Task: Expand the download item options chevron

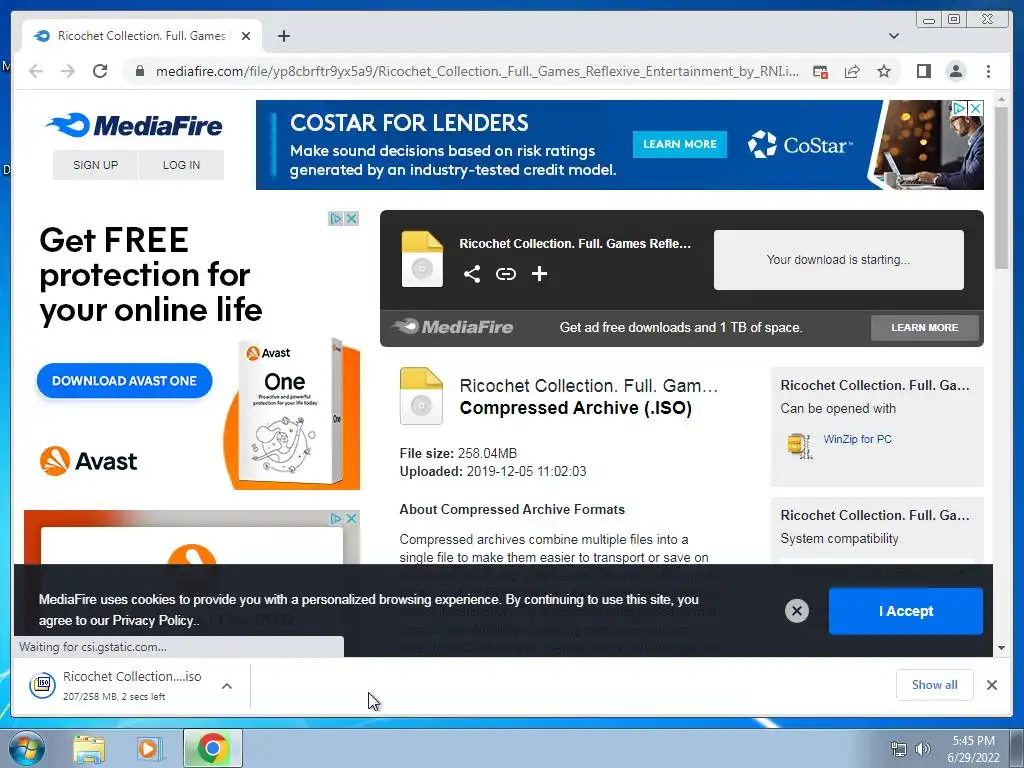Action: point(227,686)
